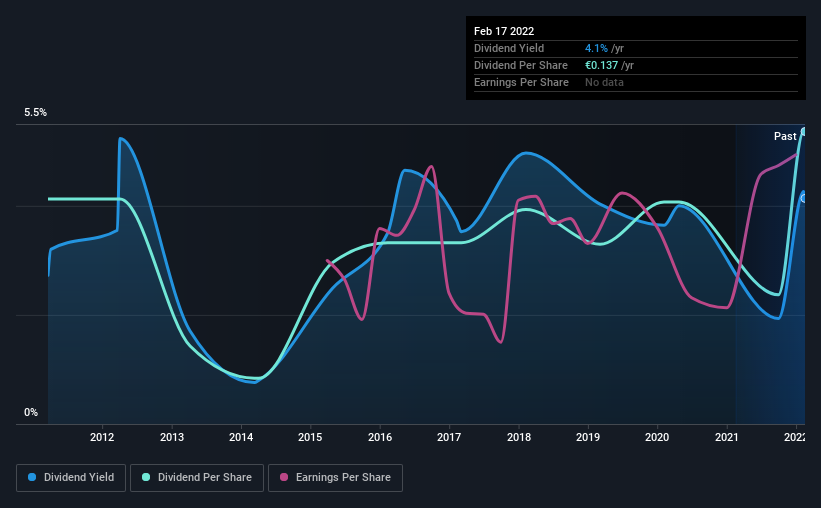The width and height of the screenshot is (821, 508).
Task: Click the Dividend Per Share tooltip row label
Action: coord(520,65)
